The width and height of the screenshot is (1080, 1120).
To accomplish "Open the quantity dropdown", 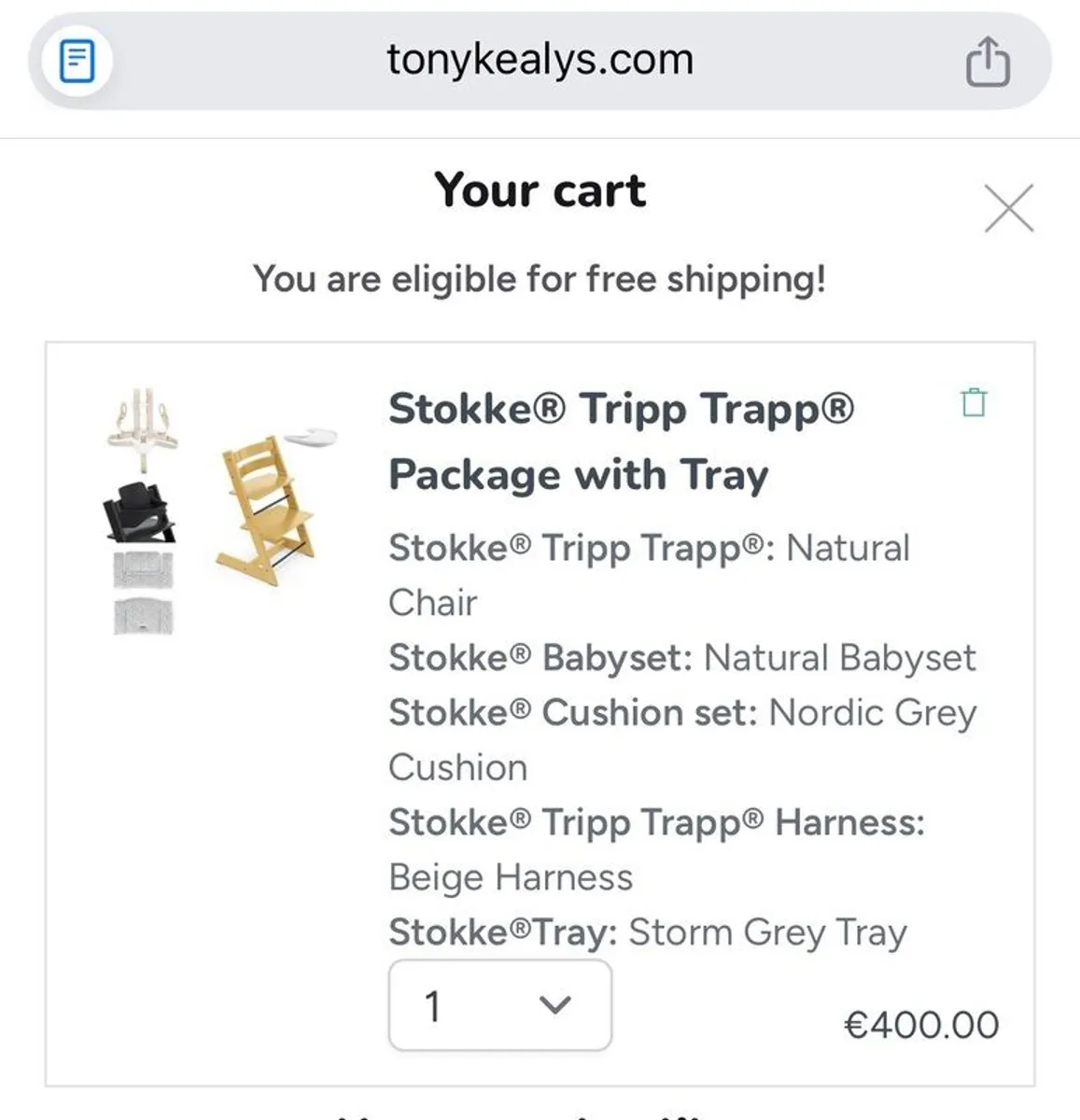I will pyautogui.click(x=500, y=1005).
